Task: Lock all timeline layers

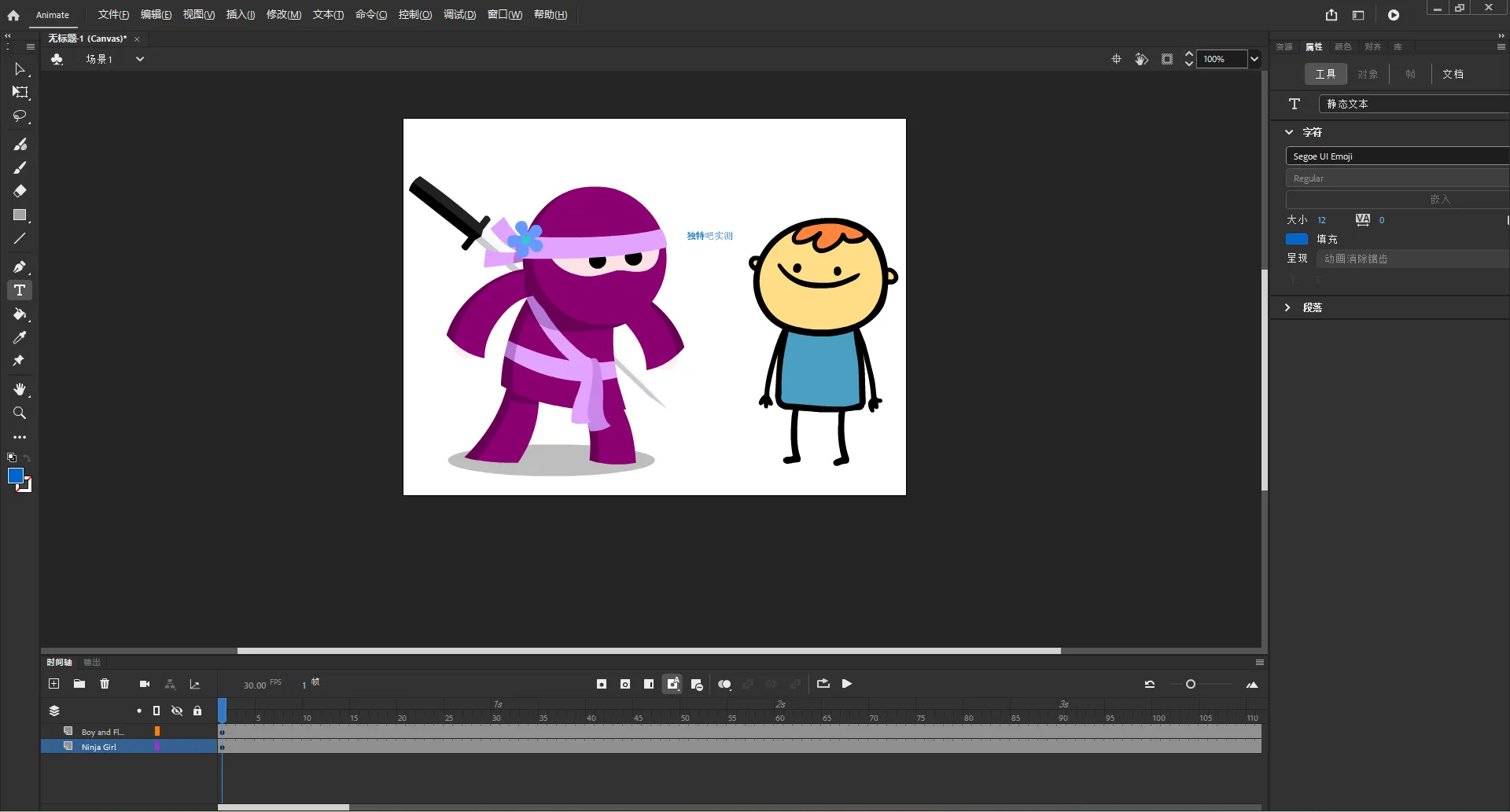Action: point(197,711)
